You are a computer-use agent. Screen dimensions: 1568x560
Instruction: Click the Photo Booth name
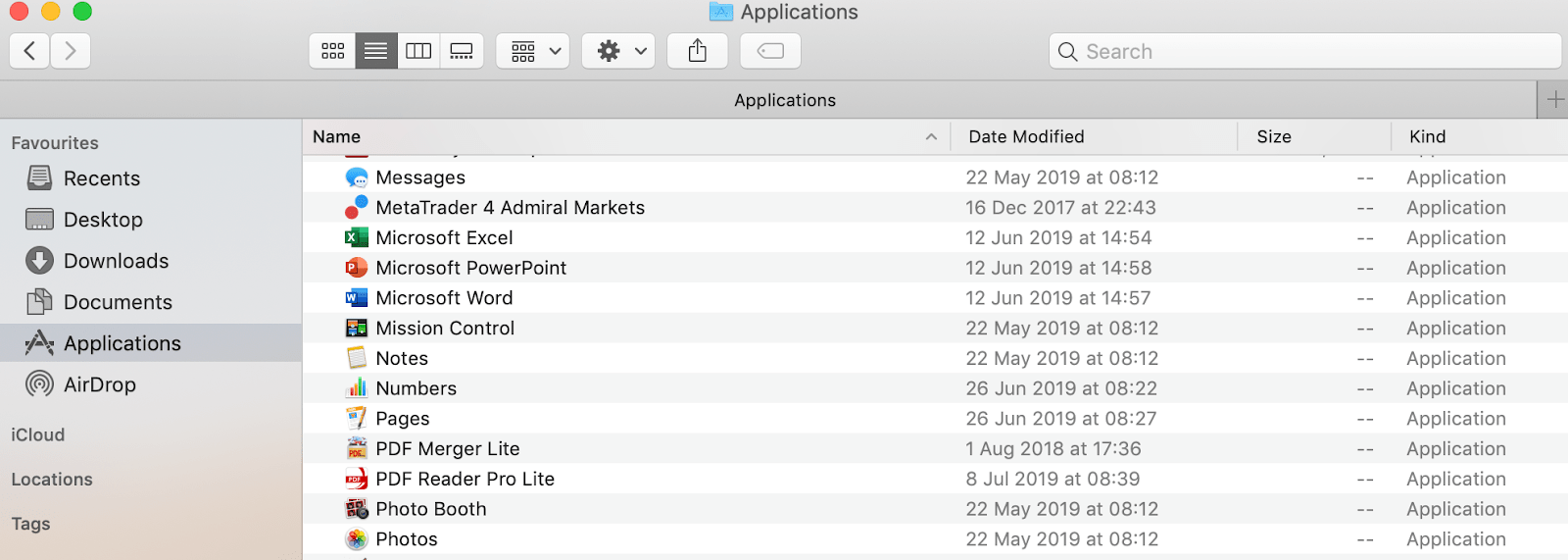point(431,509)
